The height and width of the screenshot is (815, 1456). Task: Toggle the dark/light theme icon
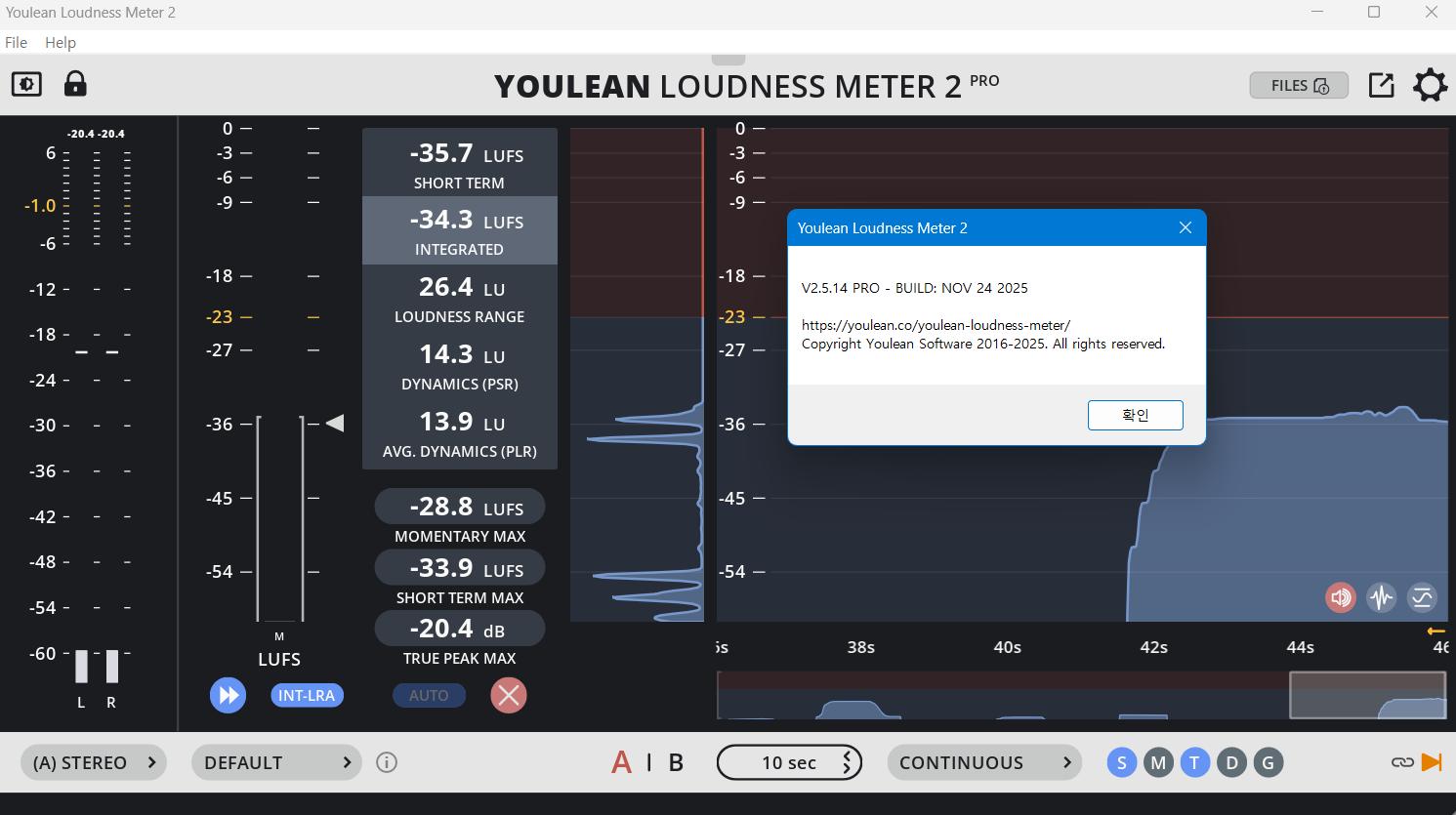(26, 84)
